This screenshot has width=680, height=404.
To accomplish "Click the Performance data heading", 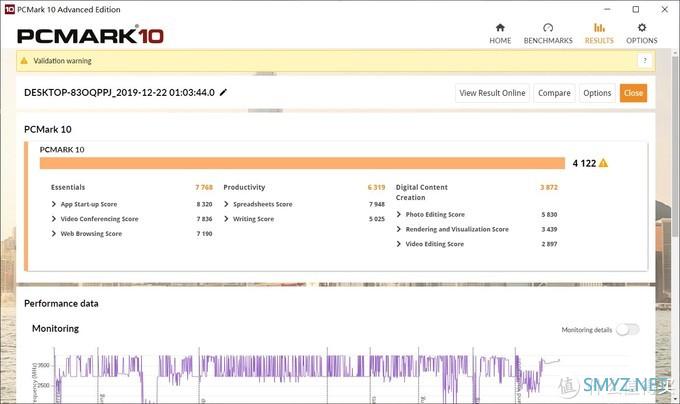I will tap(61, 303).
